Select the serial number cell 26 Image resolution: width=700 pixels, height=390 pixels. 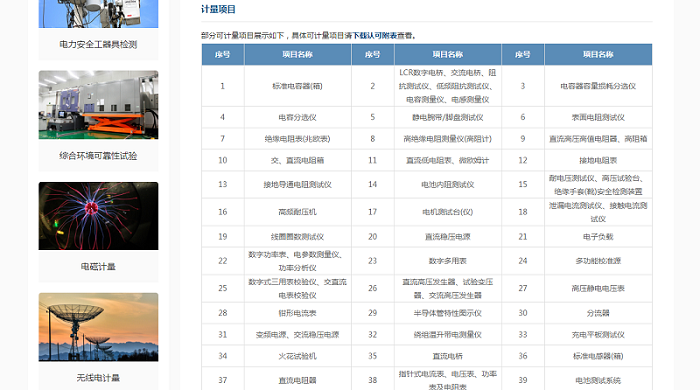(x=373, y=288)
